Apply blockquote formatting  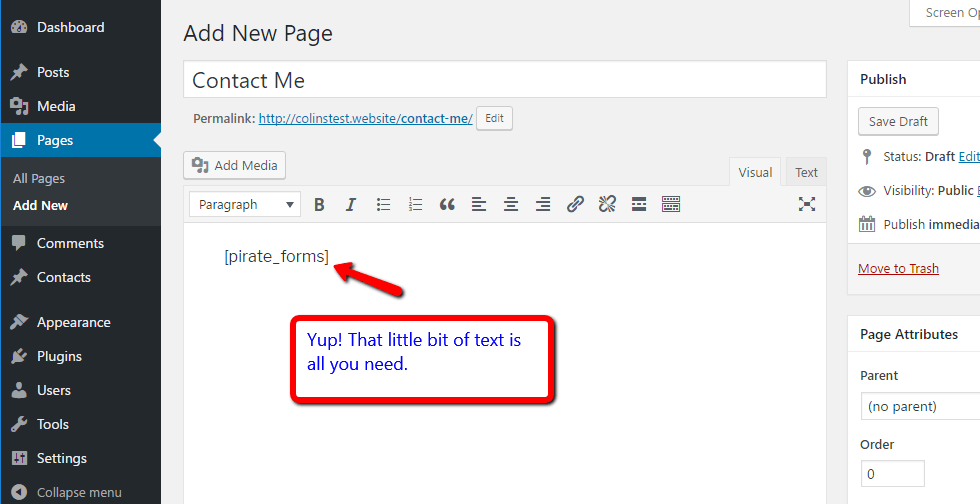(x=447, y=204)
